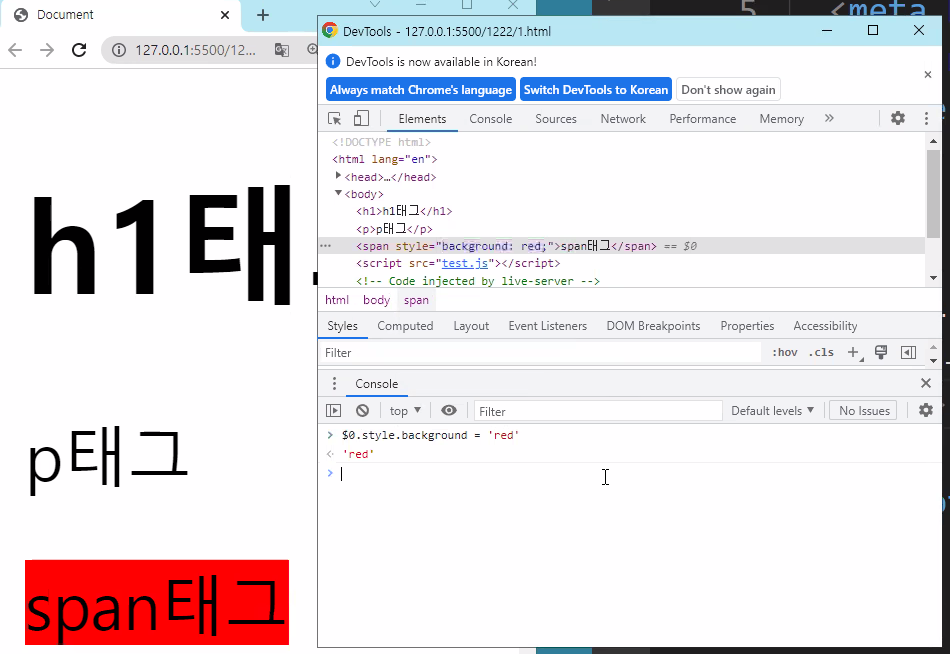Open a new browser tab
Screen dimensions: 950x654
point(263,15)
